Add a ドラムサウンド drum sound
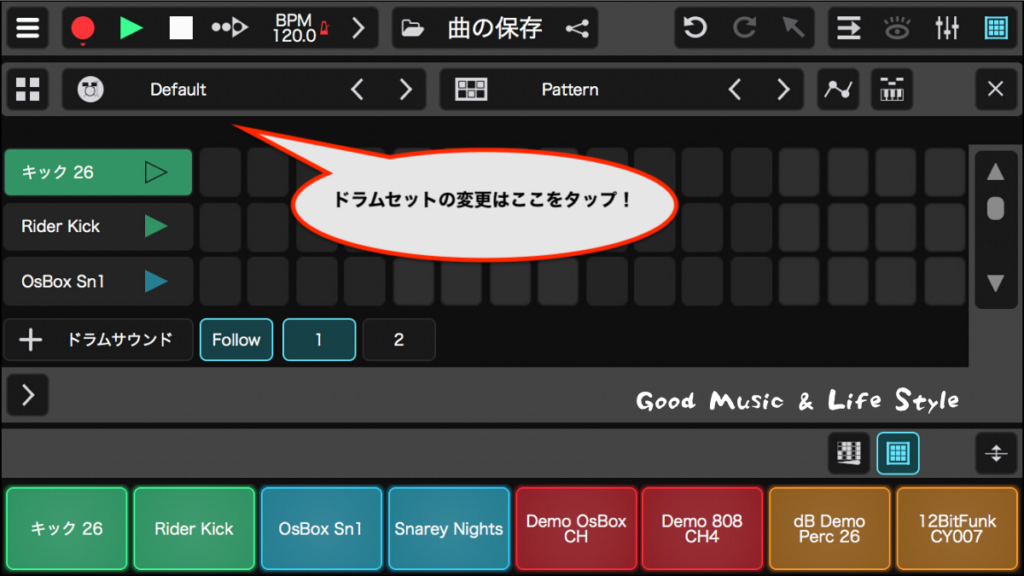The height and width of the screenshot is (576, 1024). [98, 340]
